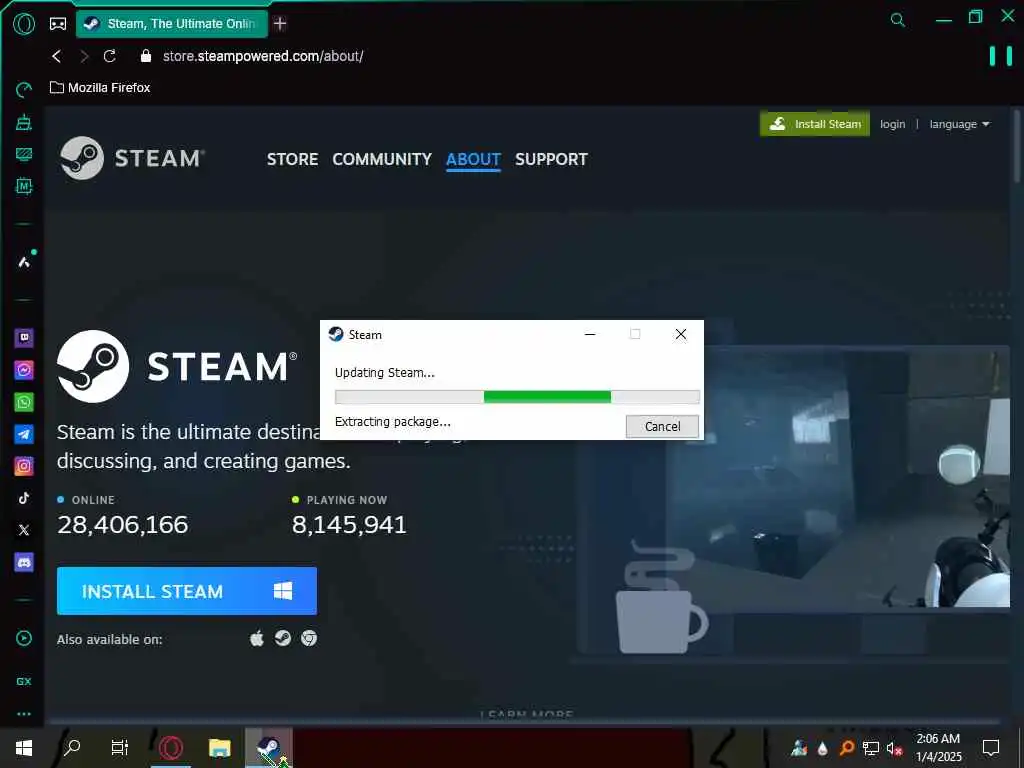Image resolution: width=1024 pixels, height=768 pixels.
Task: Open the sidebar player icon
Action: click(x=24, y=638)
